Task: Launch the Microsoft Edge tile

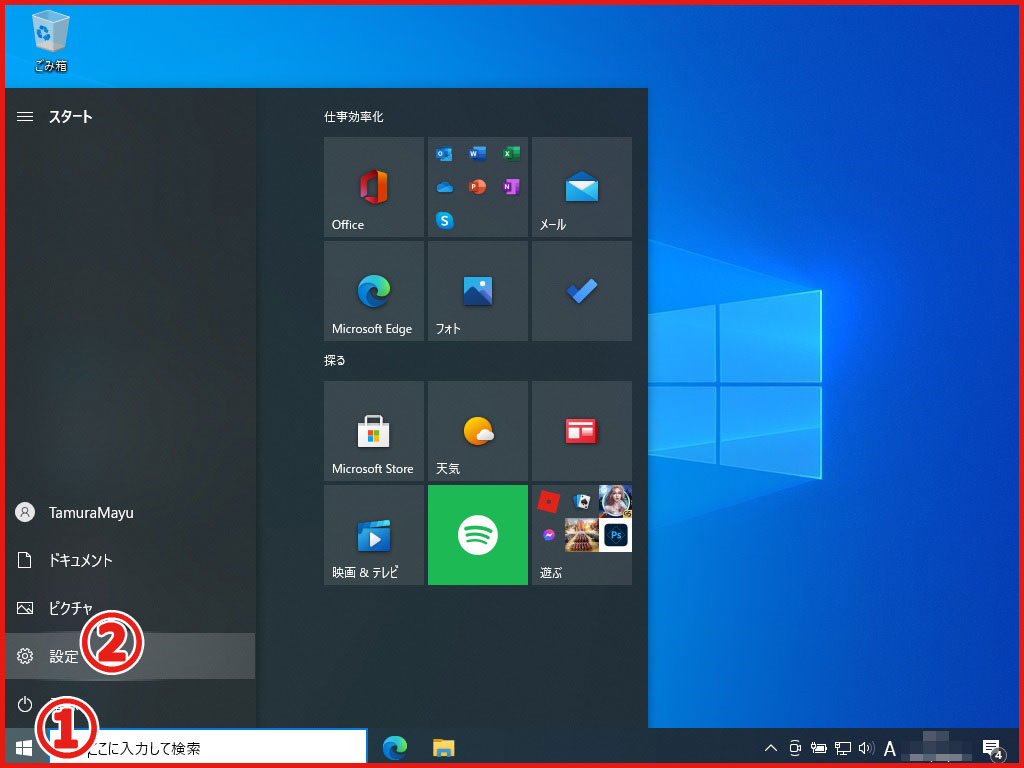Action: (374, 291)
